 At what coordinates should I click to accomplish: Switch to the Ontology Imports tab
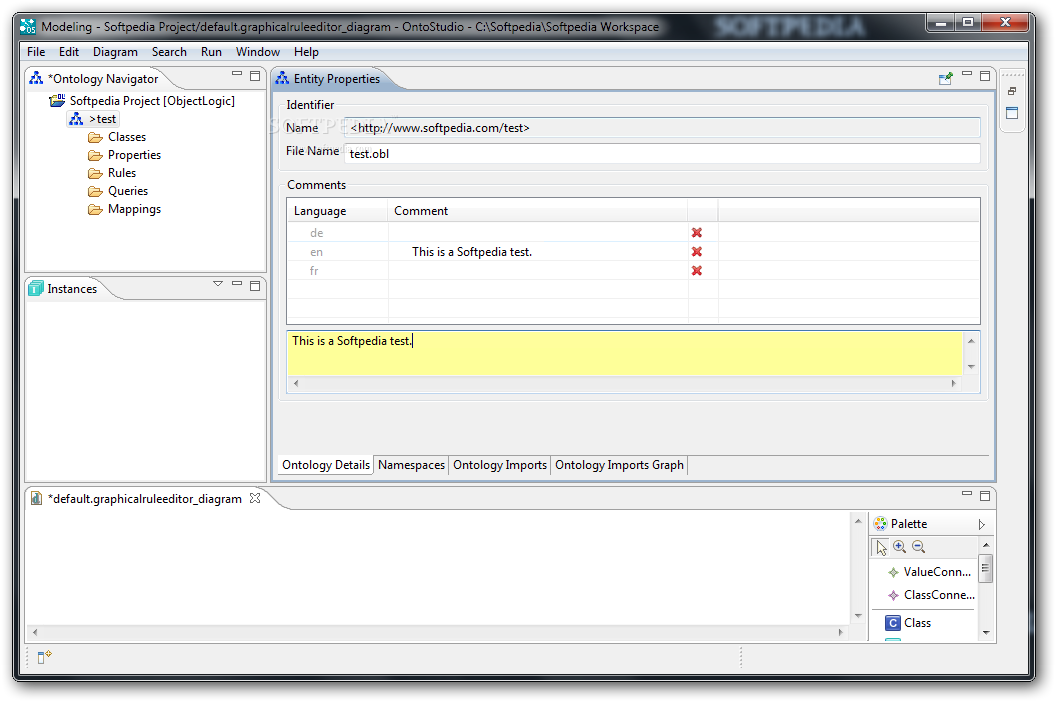(500, 465)
